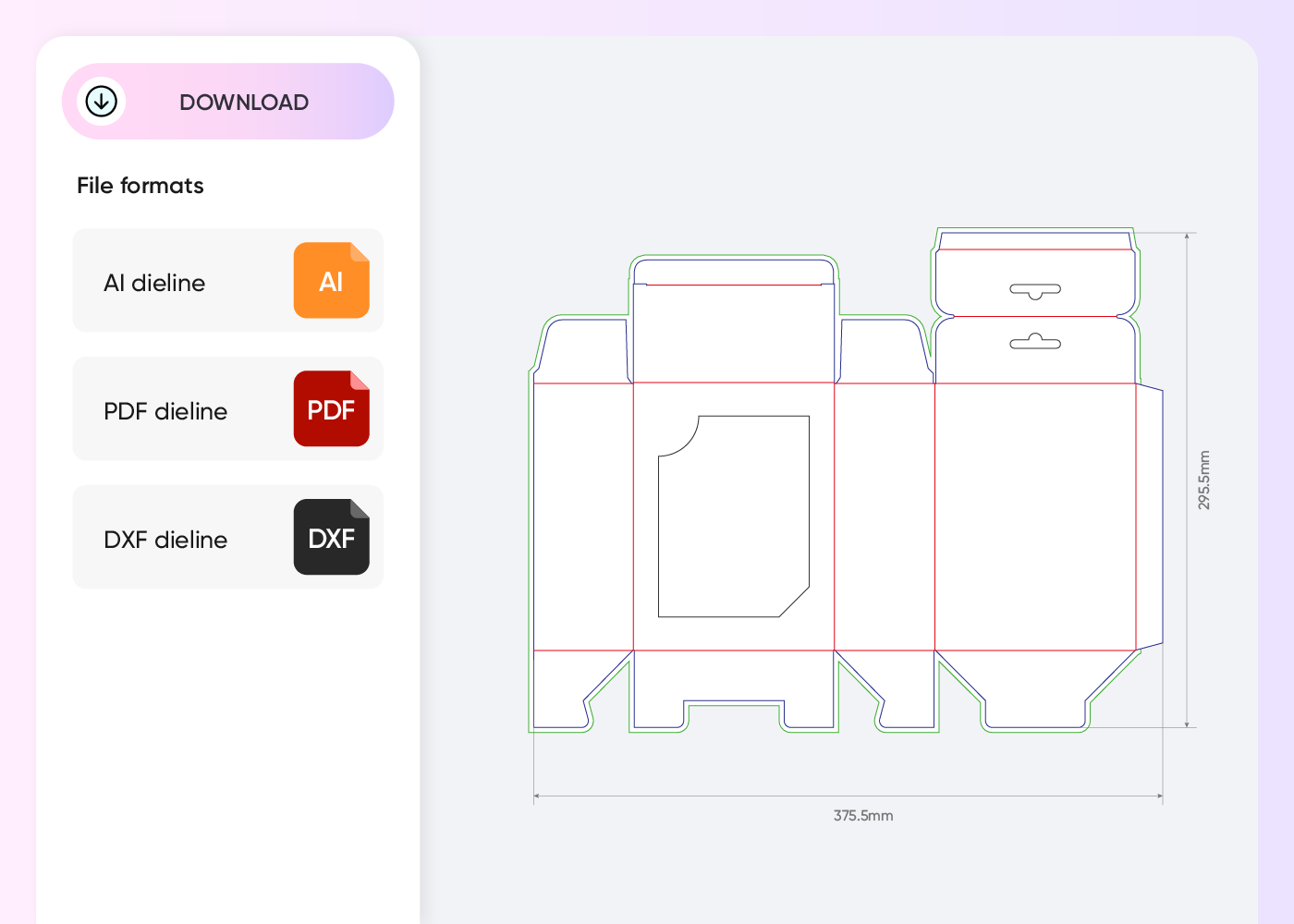
Task: Click the upper hang-tab slot in the dieline
Action: pos(1035,291)
